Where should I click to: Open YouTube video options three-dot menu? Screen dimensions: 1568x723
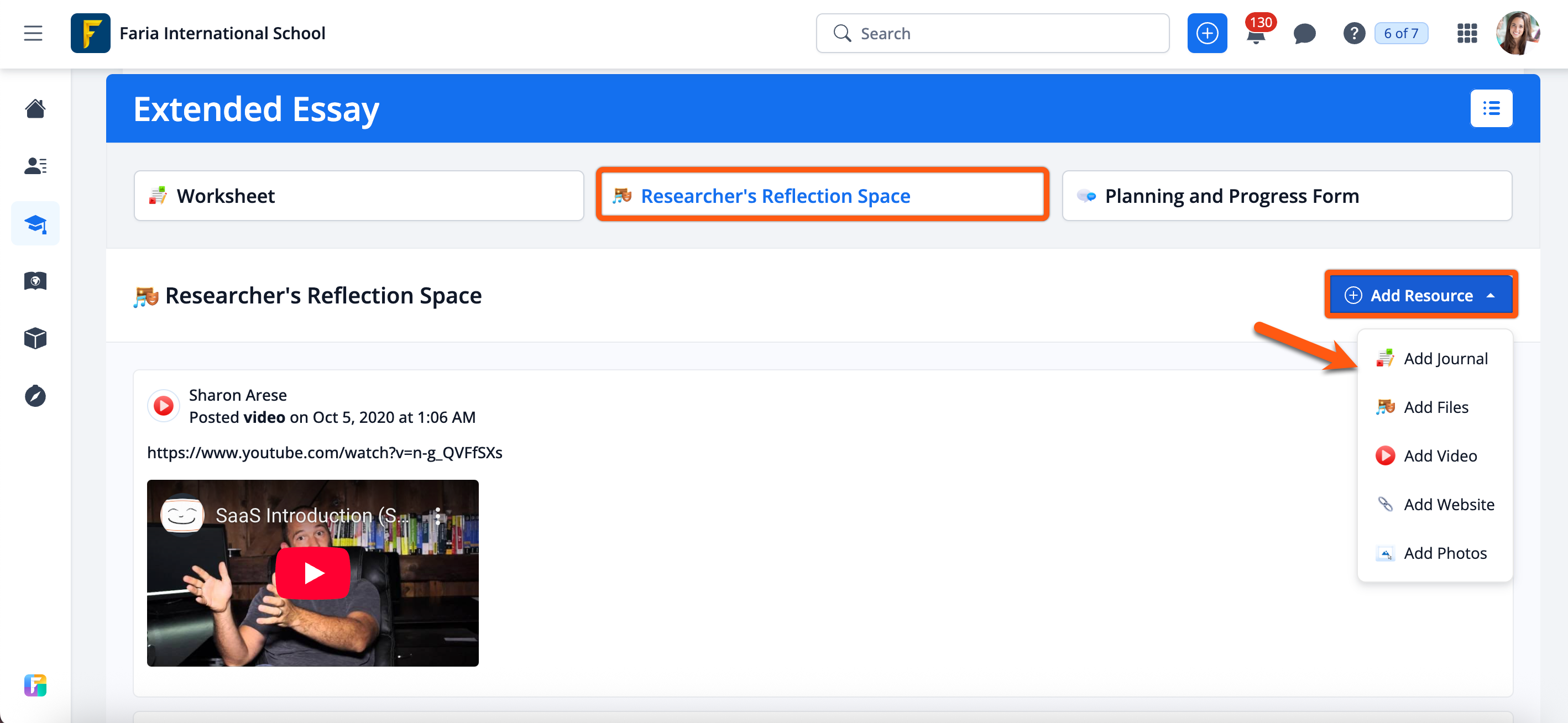click(x=438, y=516)
